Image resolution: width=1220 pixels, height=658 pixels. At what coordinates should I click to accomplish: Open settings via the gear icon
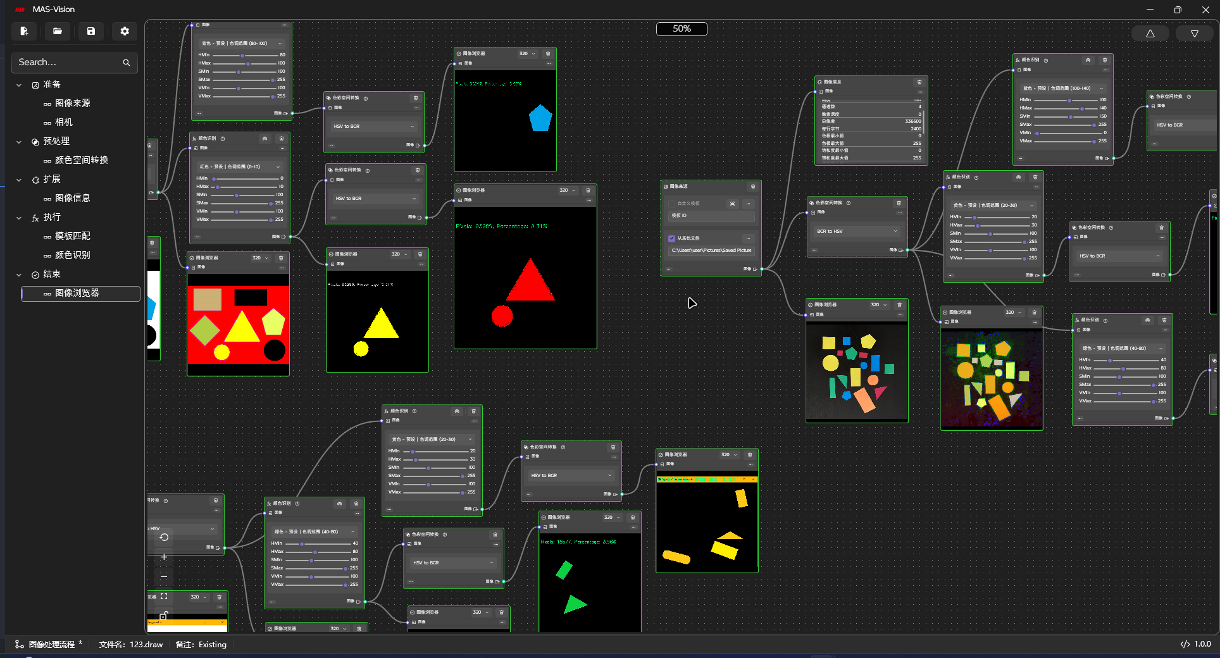point(124,31)
